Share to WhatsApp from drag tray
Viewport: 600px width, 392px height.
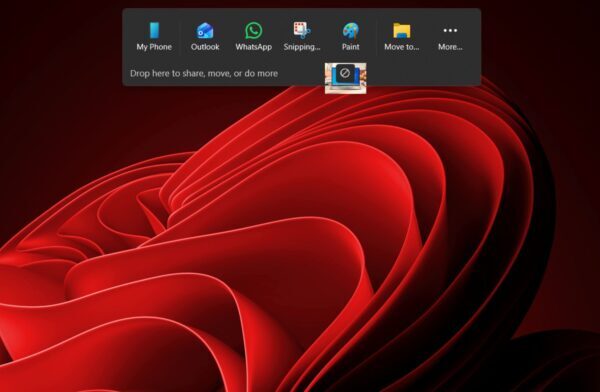[x=253, y=37]
